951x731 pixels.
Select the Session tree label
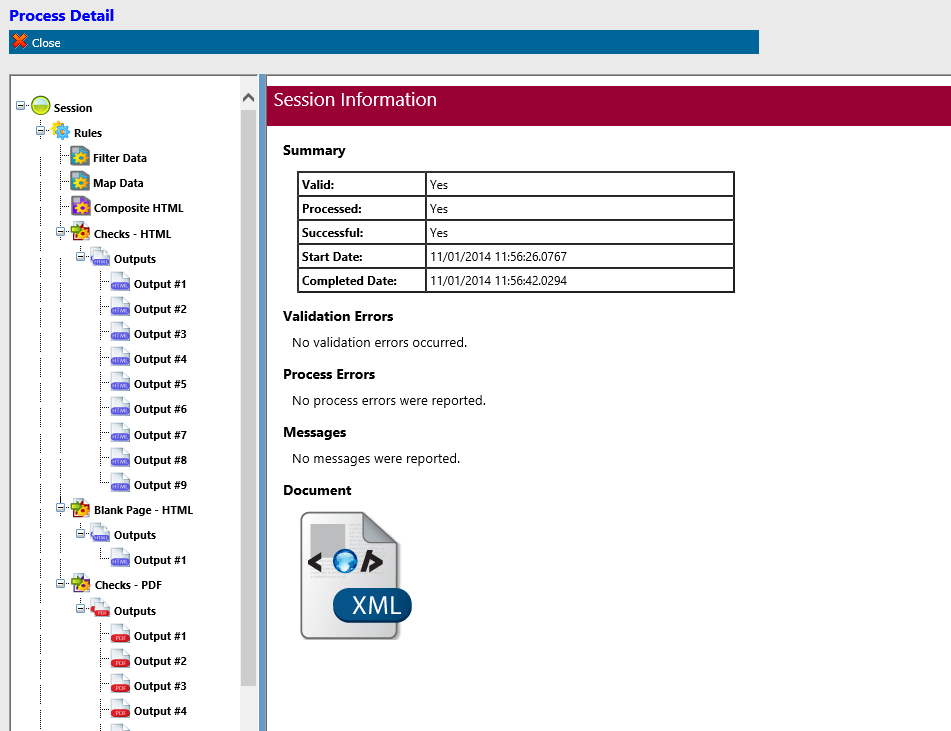click(x=73, y=108)
